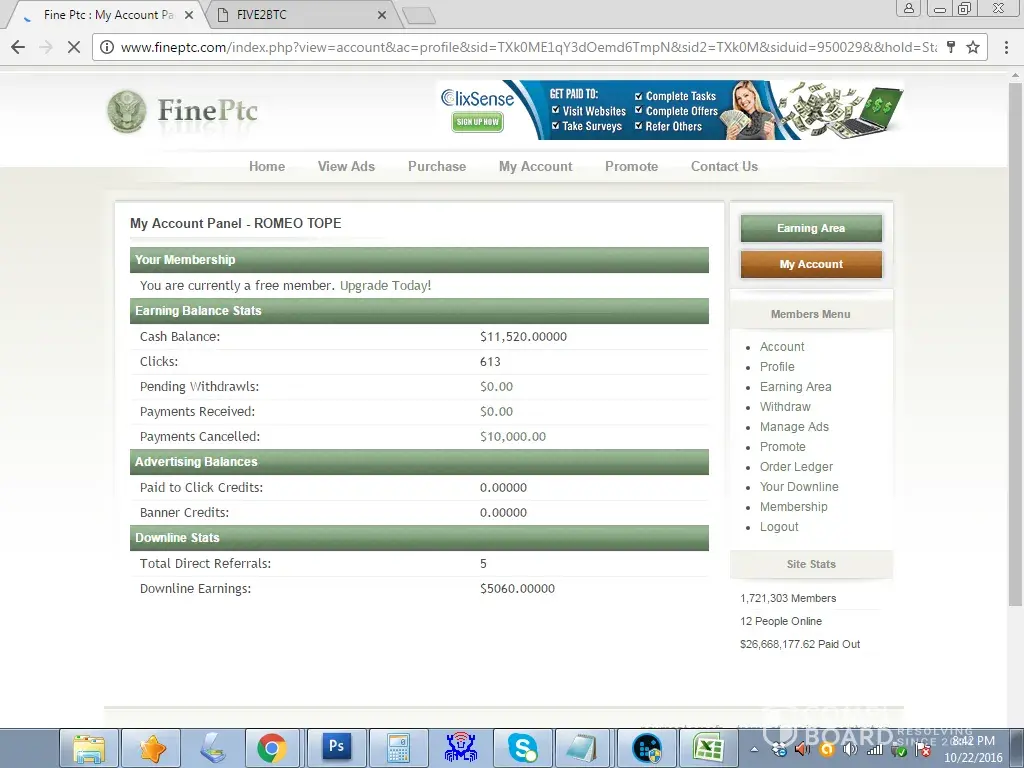Open Purchase in navigation bar
Viewport: 1024px width, 768px height.
(437, 167)
